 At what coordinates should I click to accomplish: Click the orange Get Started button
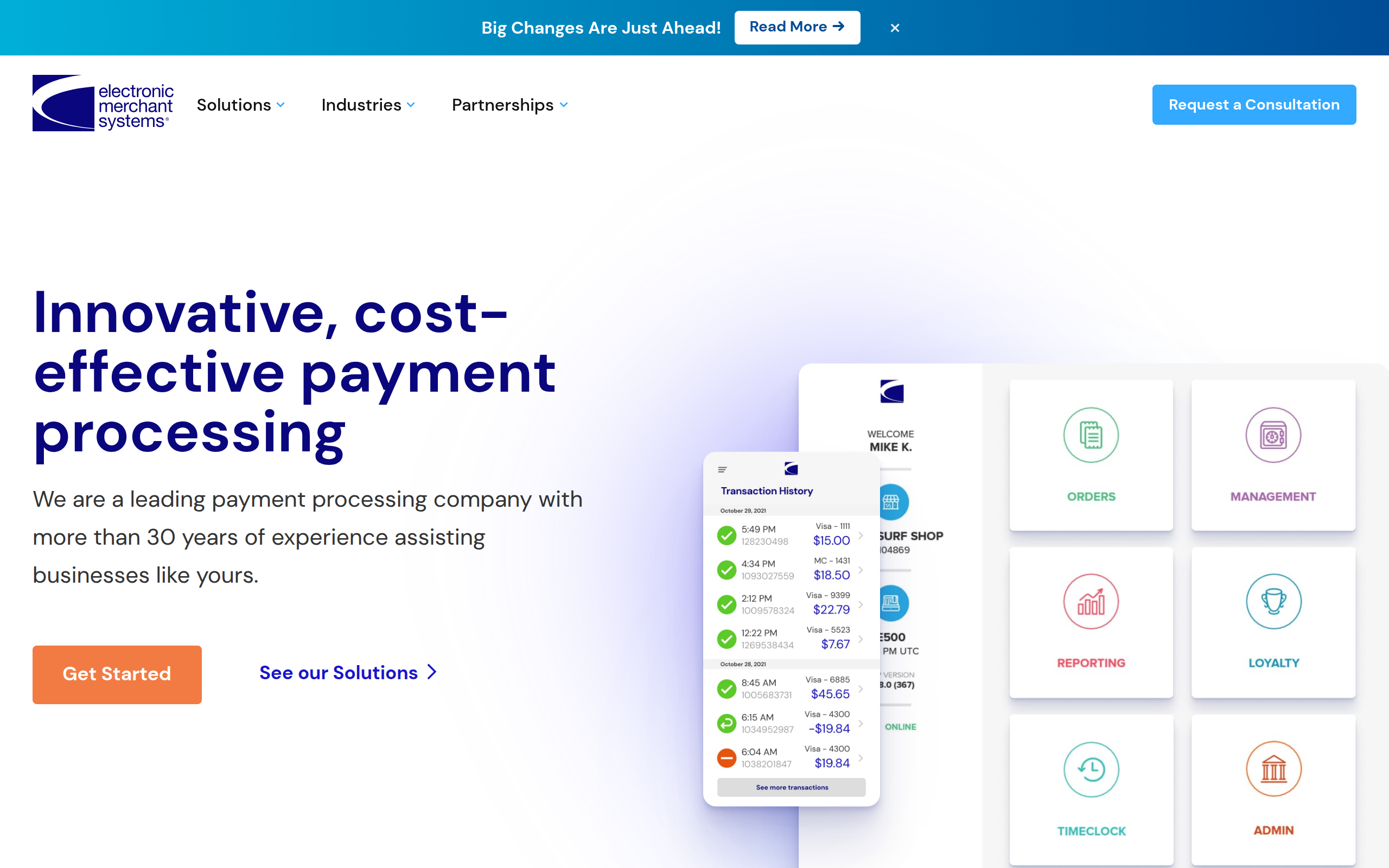pos(117,674)
